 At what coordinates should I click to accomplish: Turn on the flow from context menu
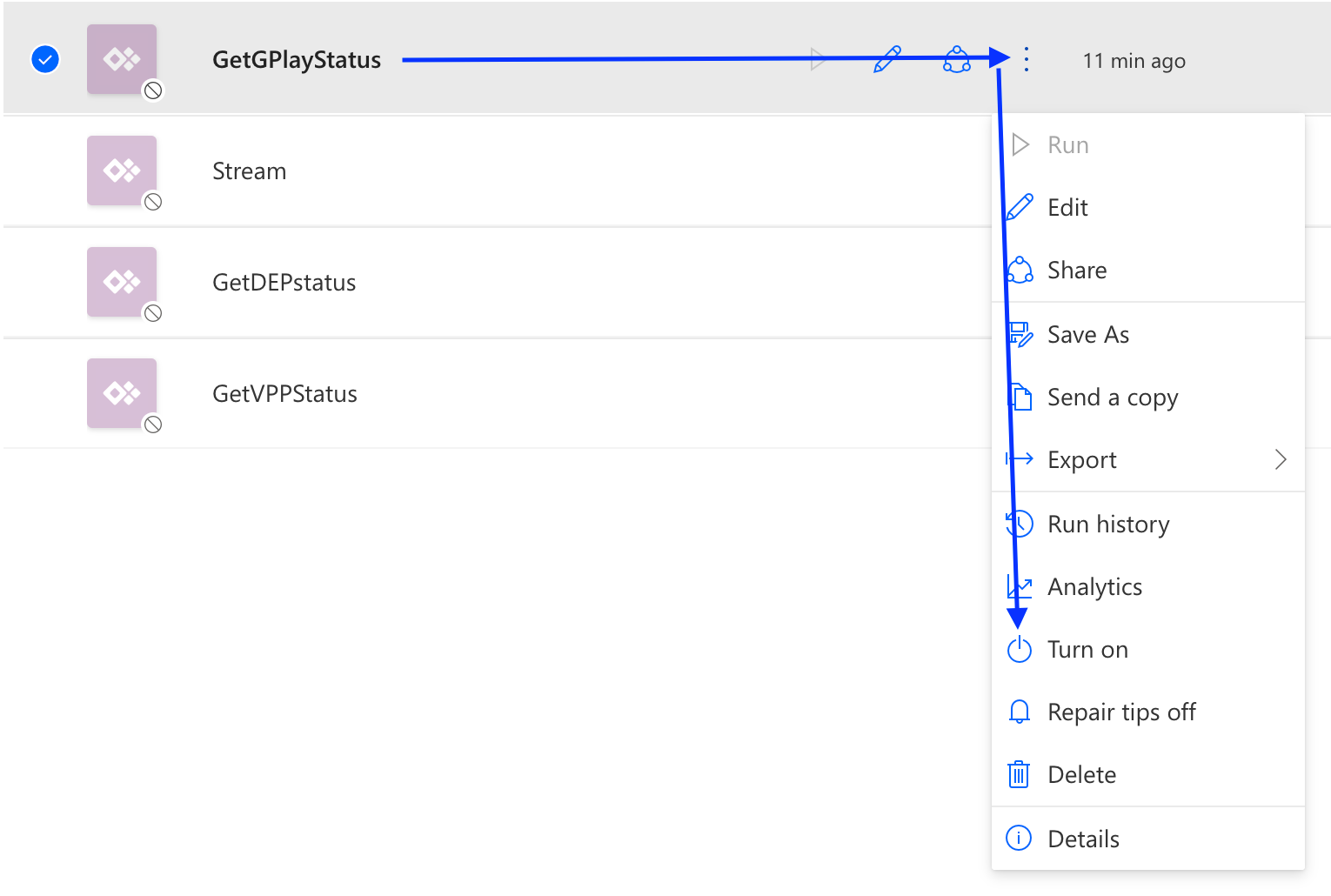pyautogui.click(x=1087, y=650)
